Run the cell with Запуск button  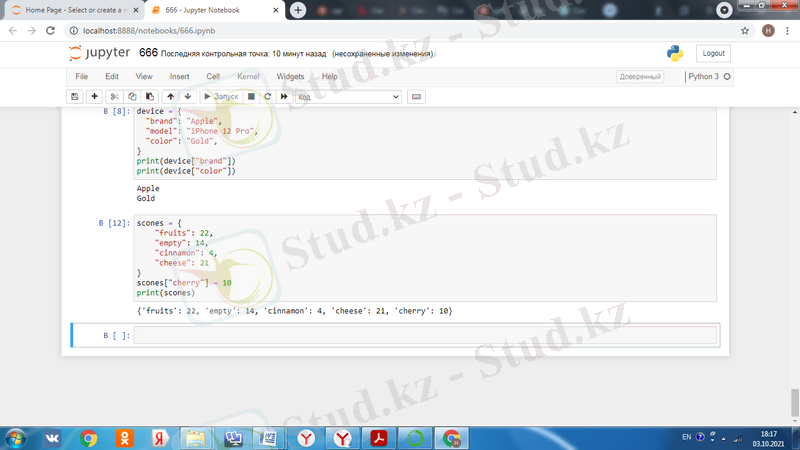pos(221,96)
